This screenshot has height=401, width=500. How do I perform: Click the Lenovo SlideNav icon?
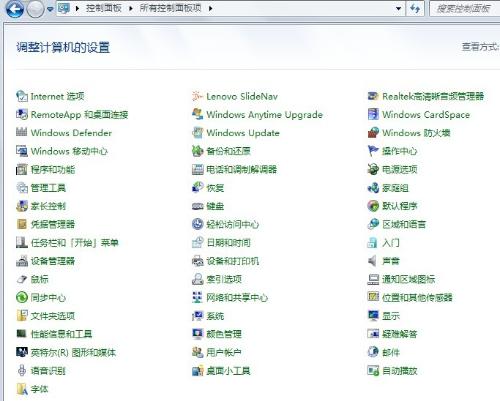pos(198,96)
